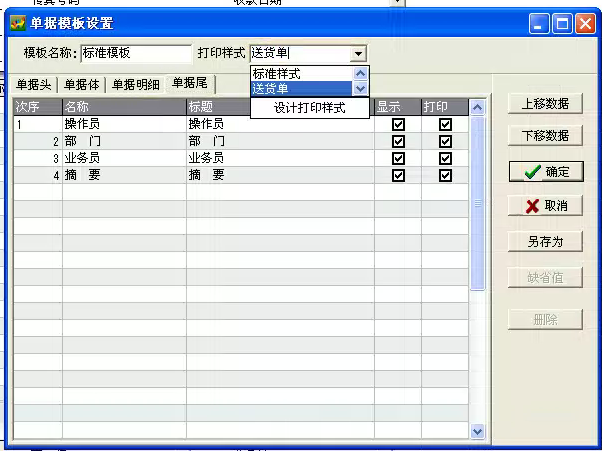Toggle 显示 checkbox for 摘要 row

pyautogui.click(x=398, y=175)
